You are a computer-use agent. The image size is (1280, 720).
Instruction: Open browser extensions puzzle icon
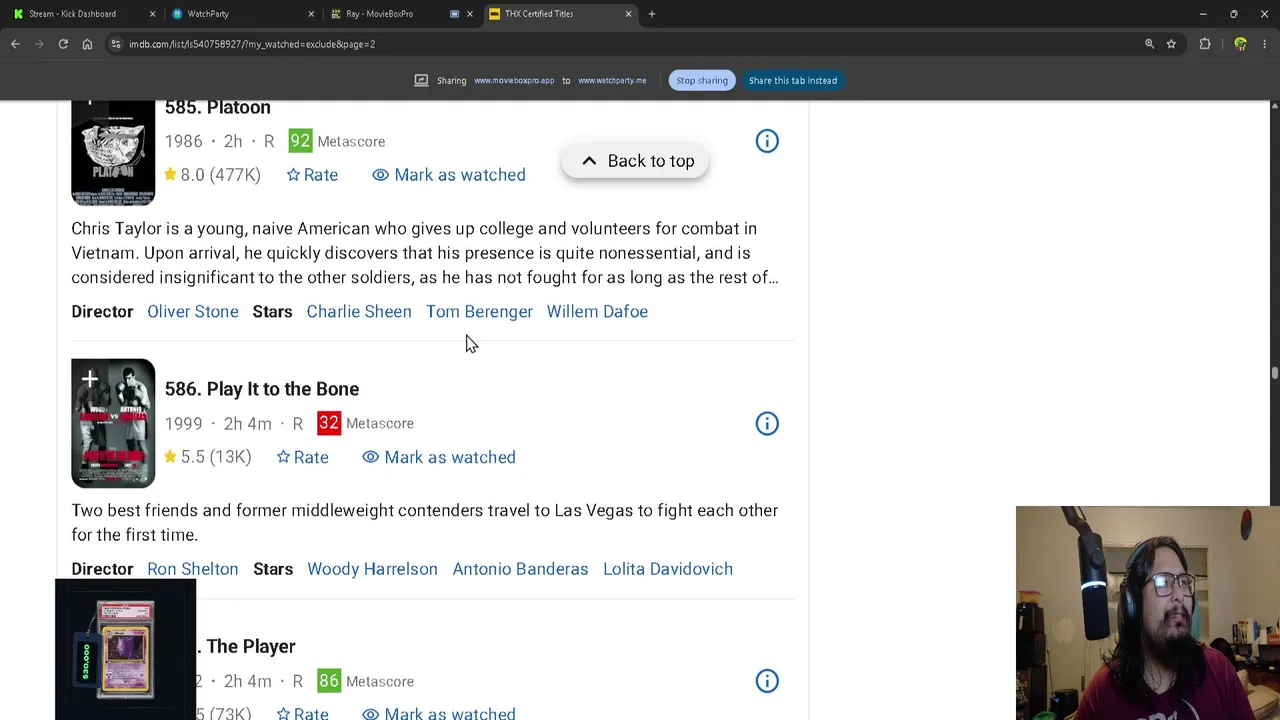1205,44
